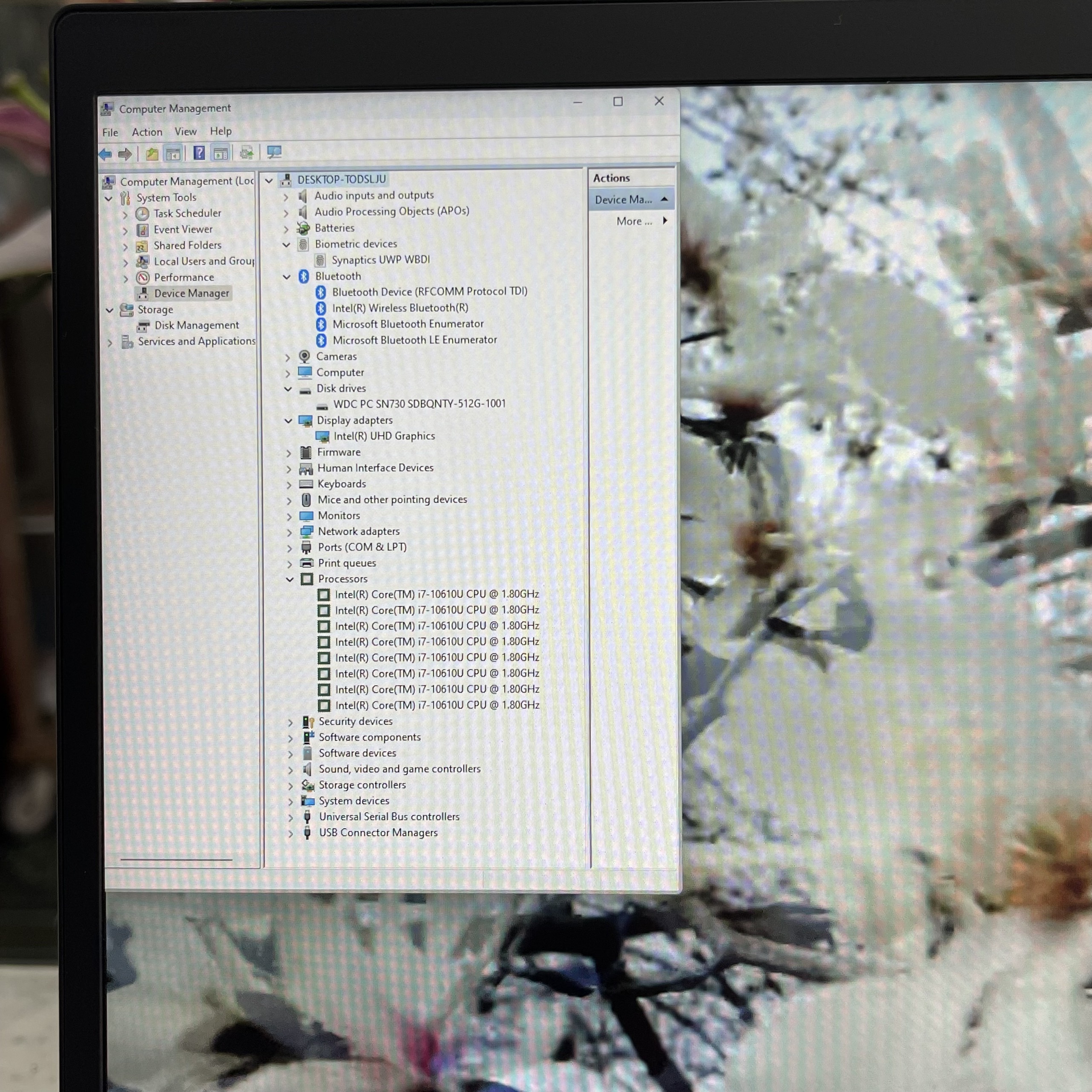Expand Universal Serial Bus controllers
1092x1092 pixels.
click(x=290, y=818)
